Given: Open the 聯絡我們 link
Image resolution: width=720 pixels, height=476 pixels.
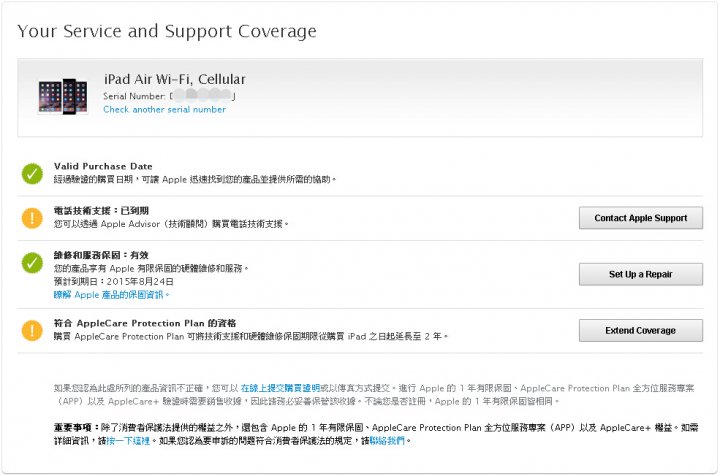Looking at the screenshot, I should coord(387,441).
